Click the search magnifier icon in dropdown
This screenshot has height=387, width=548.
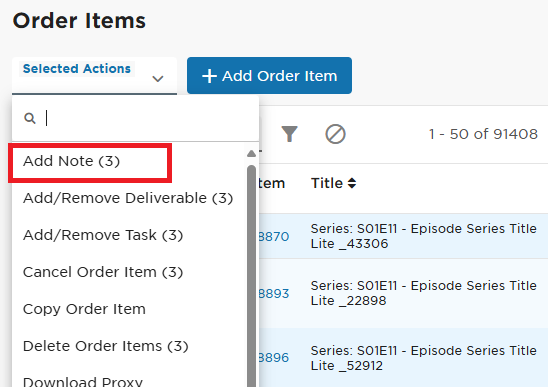(x=30, y=118)
